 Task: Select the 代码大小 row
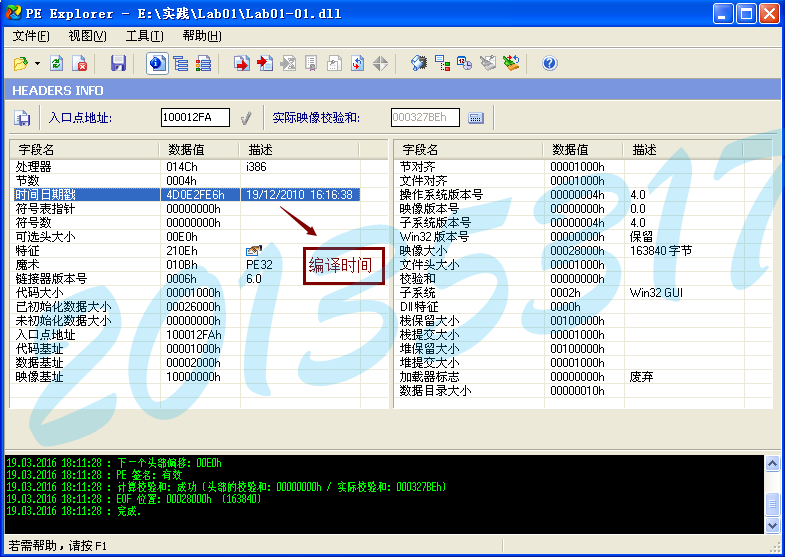pyautogui.click(x=187, y=293)
